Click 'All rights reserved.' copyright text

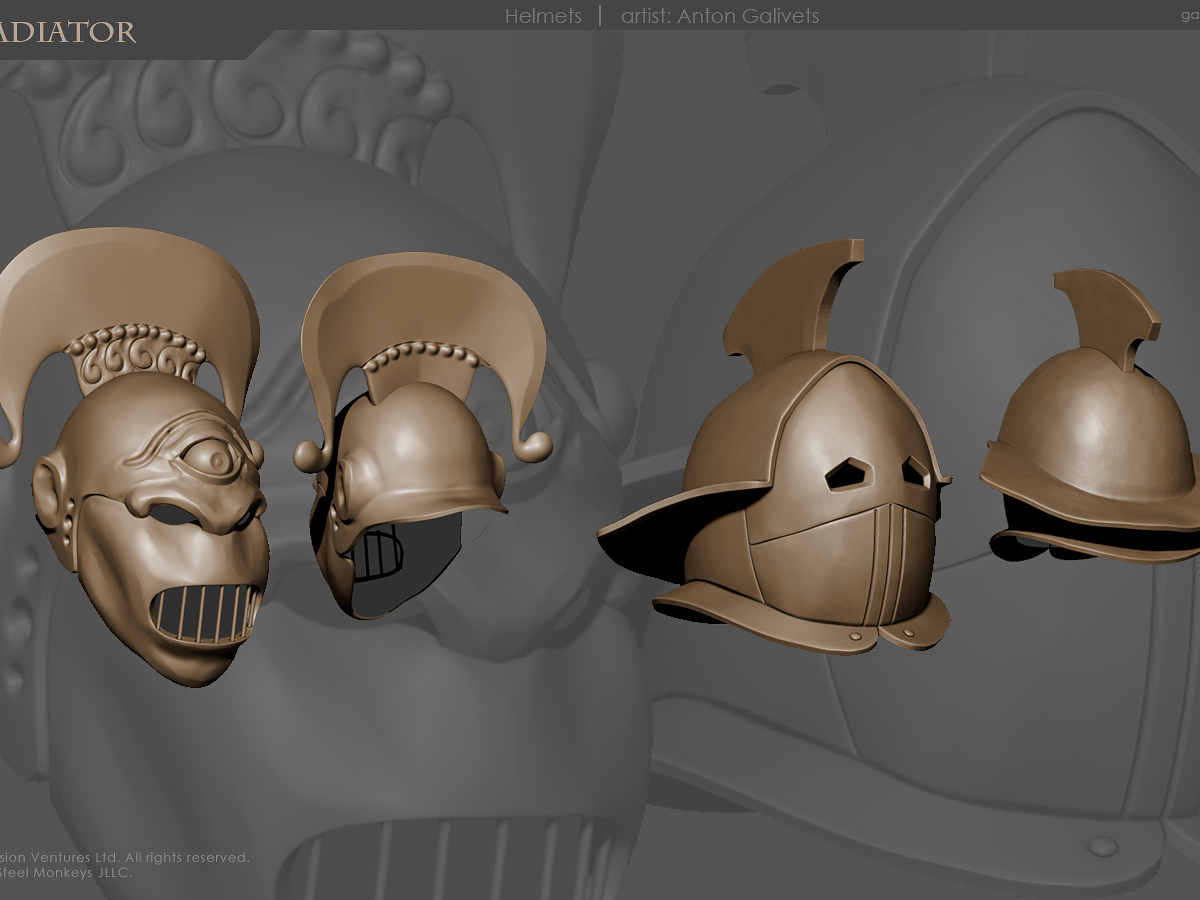[187, 858]
